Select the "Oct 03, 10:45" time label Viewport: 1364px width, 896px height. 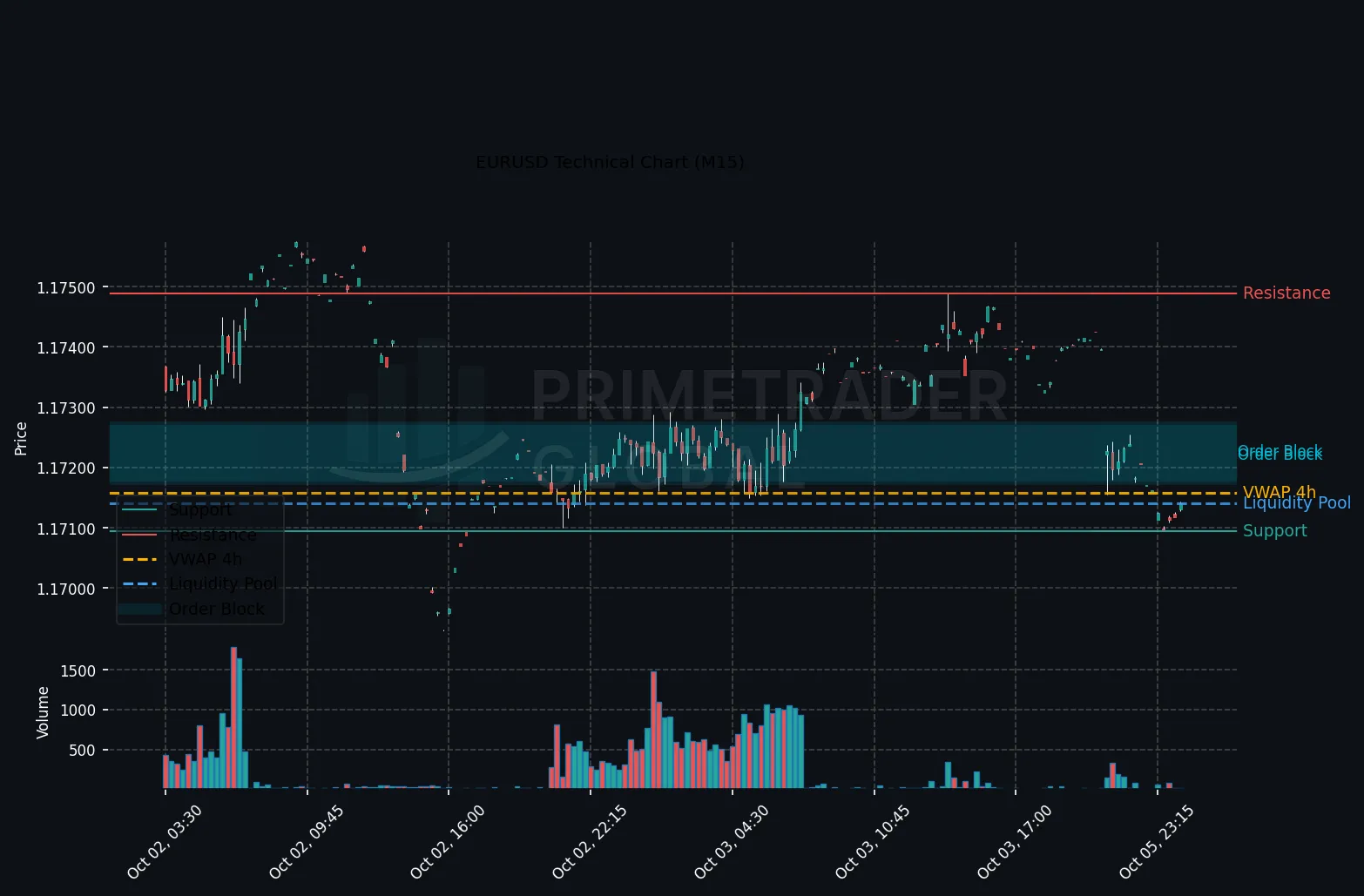click(x=873, y=842)
